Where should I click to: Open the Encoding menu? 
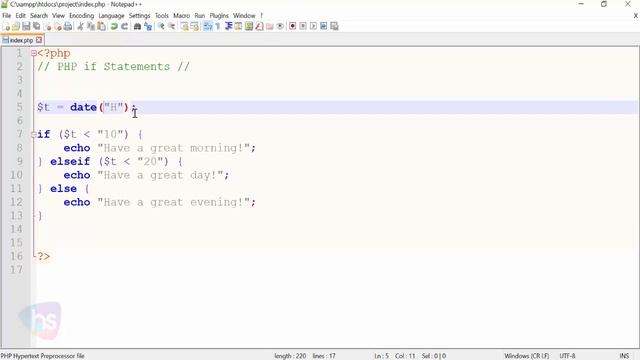pos(81,16)
